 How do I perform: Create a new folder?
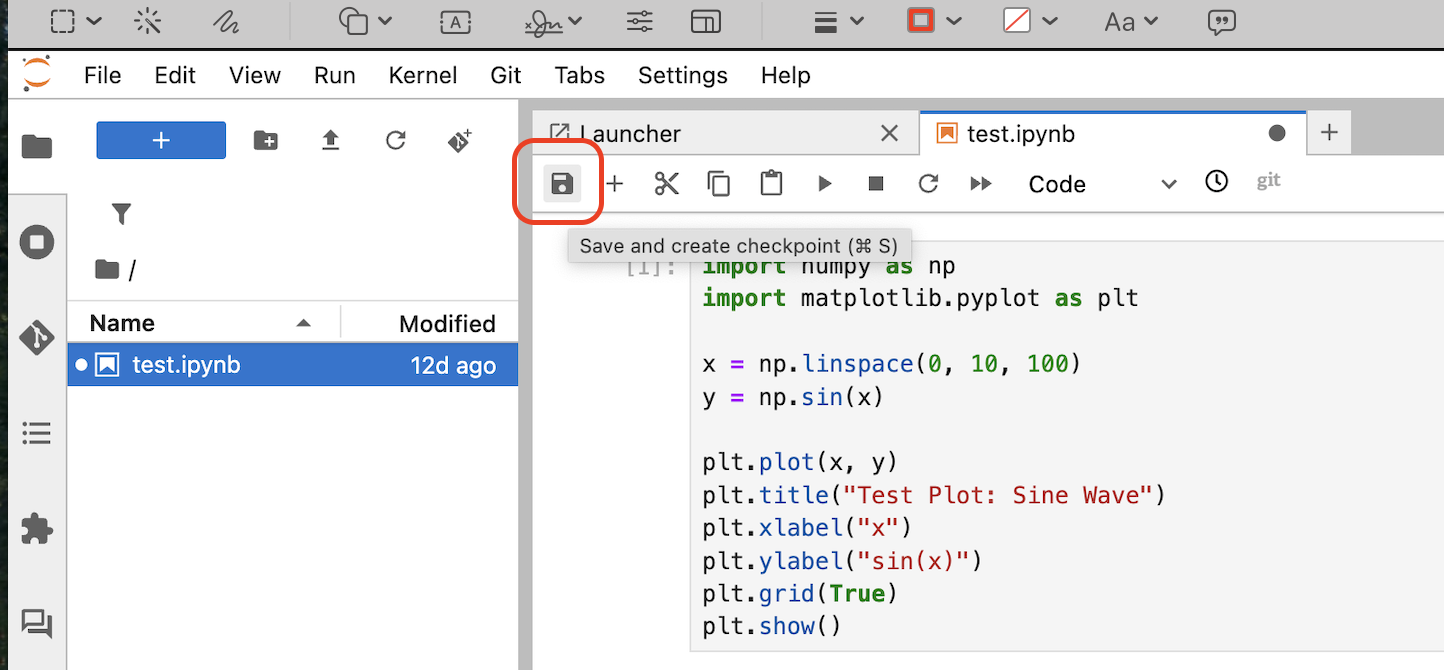266,141
